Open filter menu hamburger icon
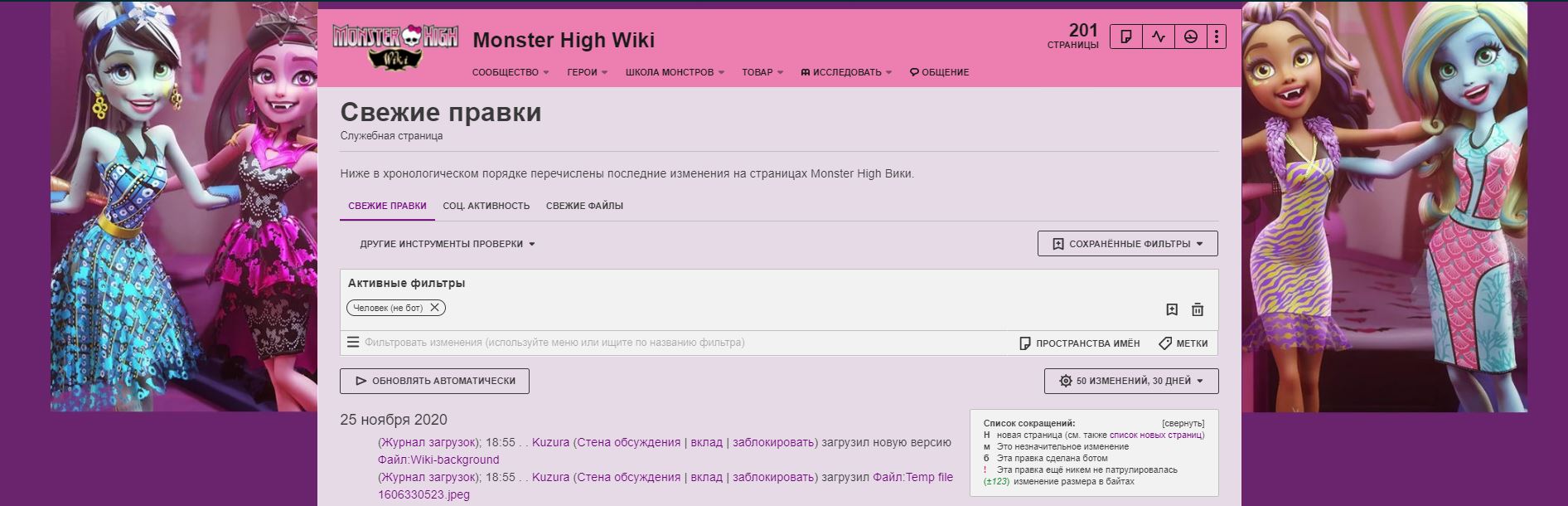 353,343
